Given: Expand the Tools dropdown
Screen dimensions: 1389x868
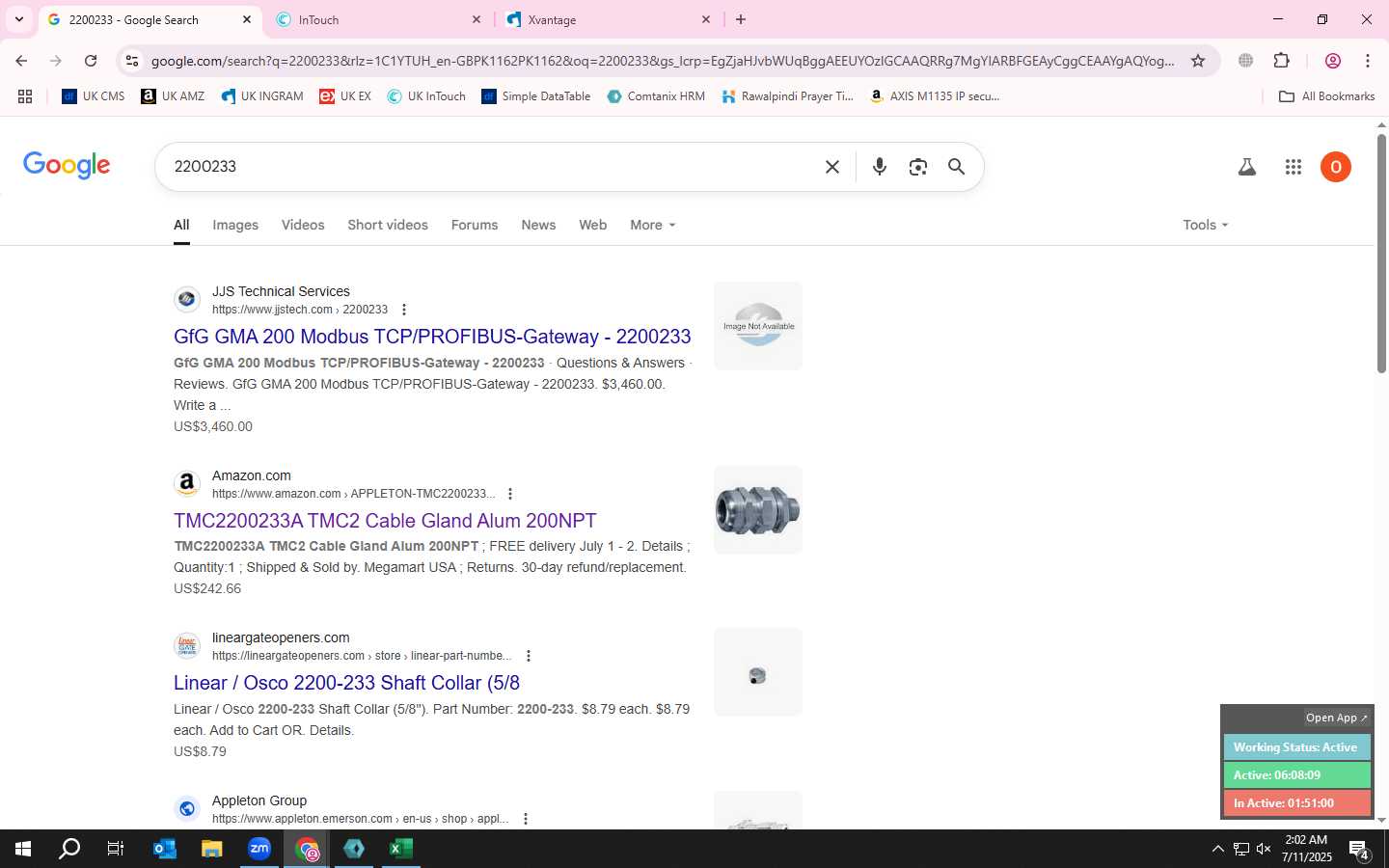Looking at the screenshot, I should click(1206, 225).
